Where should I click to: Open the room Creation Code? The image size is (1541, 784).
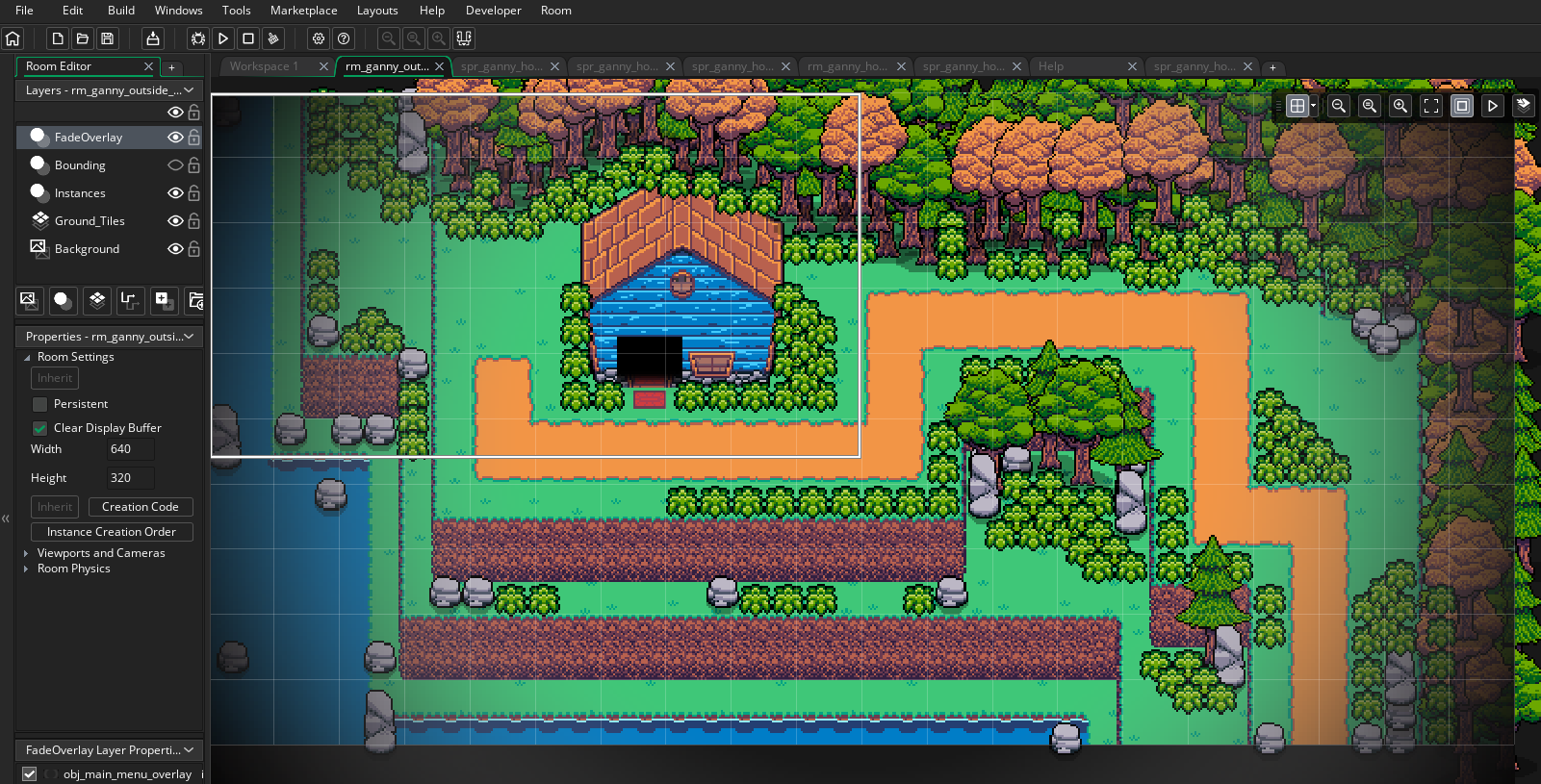point(141,507)
